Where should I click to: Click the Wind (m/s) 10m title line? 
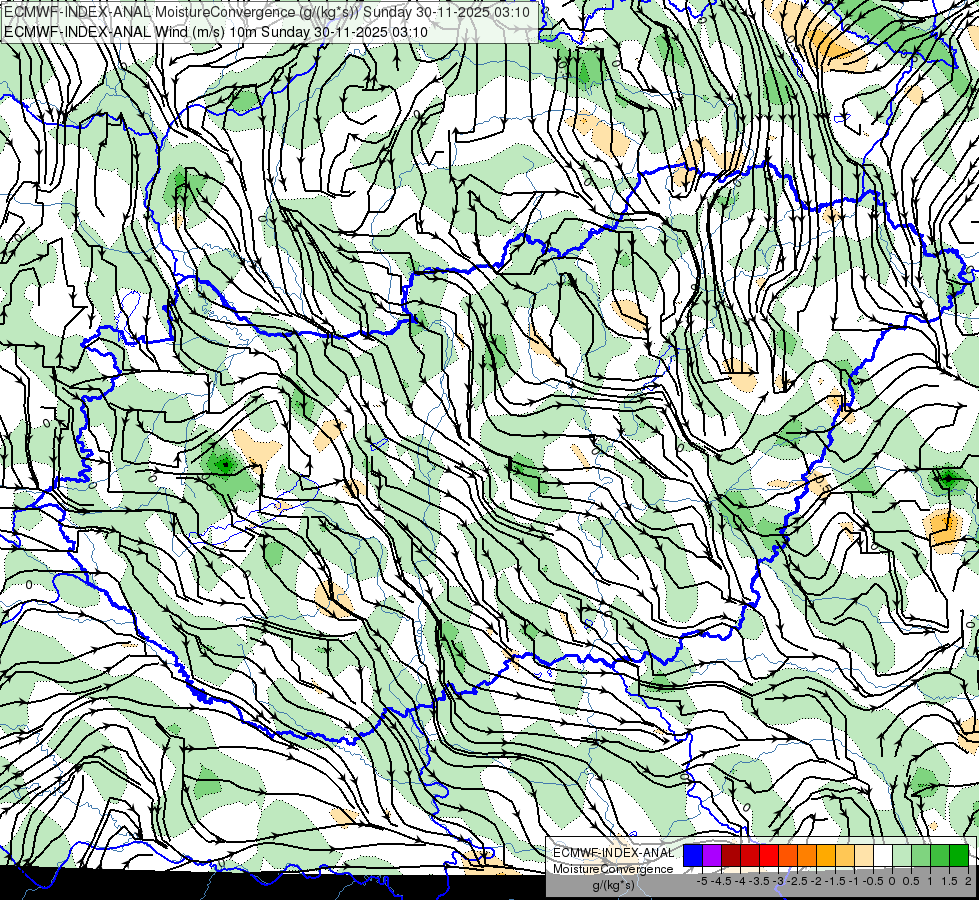point(215,32)
